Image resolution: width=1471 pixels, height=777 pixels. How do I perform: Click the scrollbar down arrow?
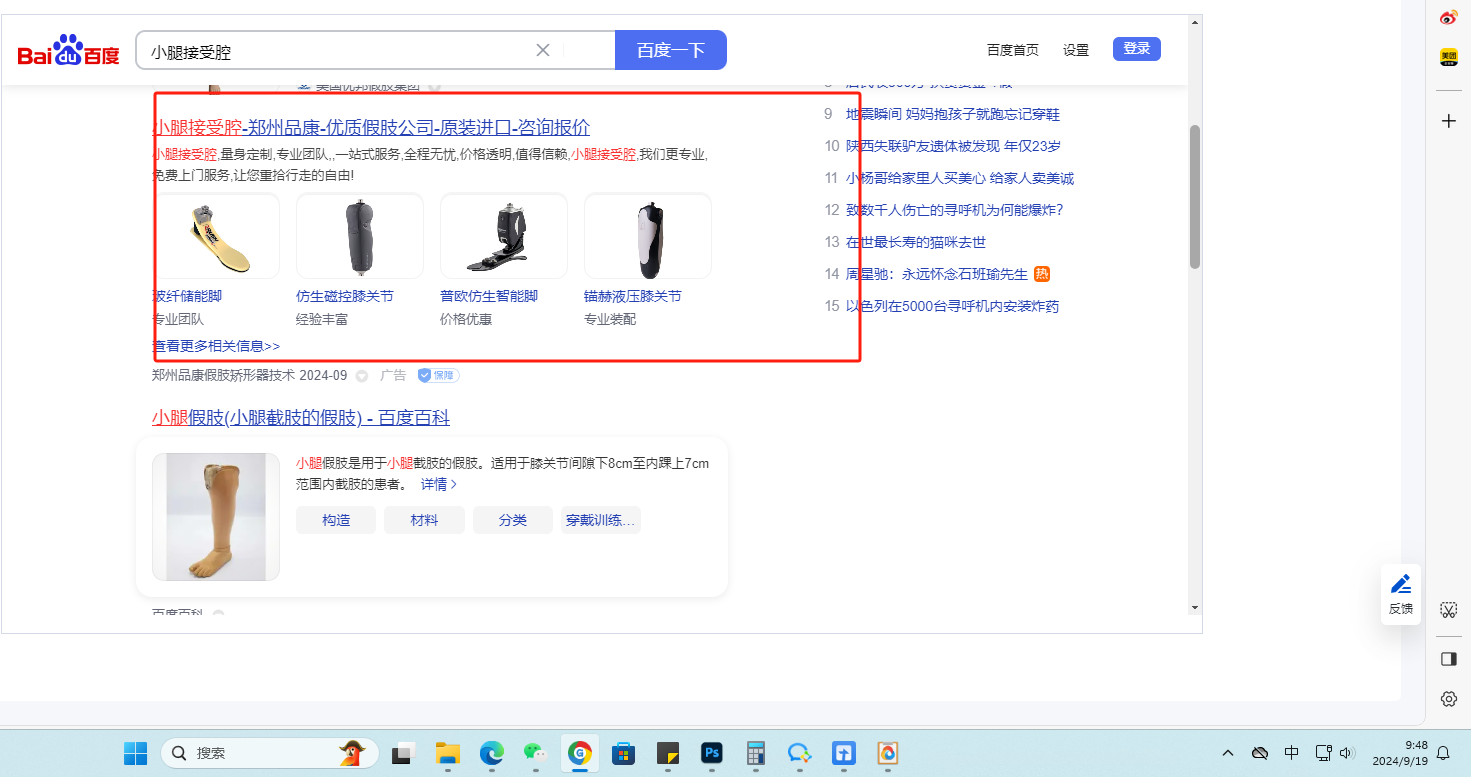pos(1194,607)
